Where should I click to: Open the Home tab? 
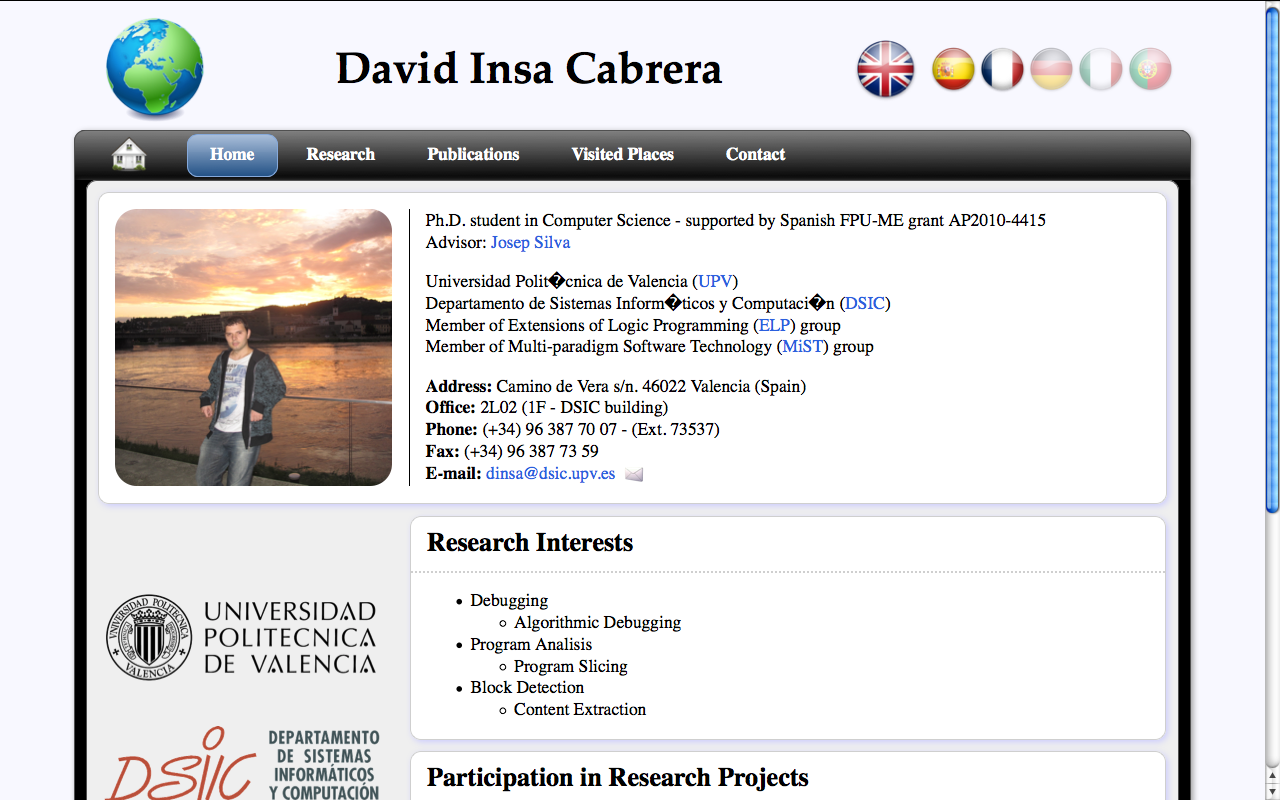tap(232, 155)
